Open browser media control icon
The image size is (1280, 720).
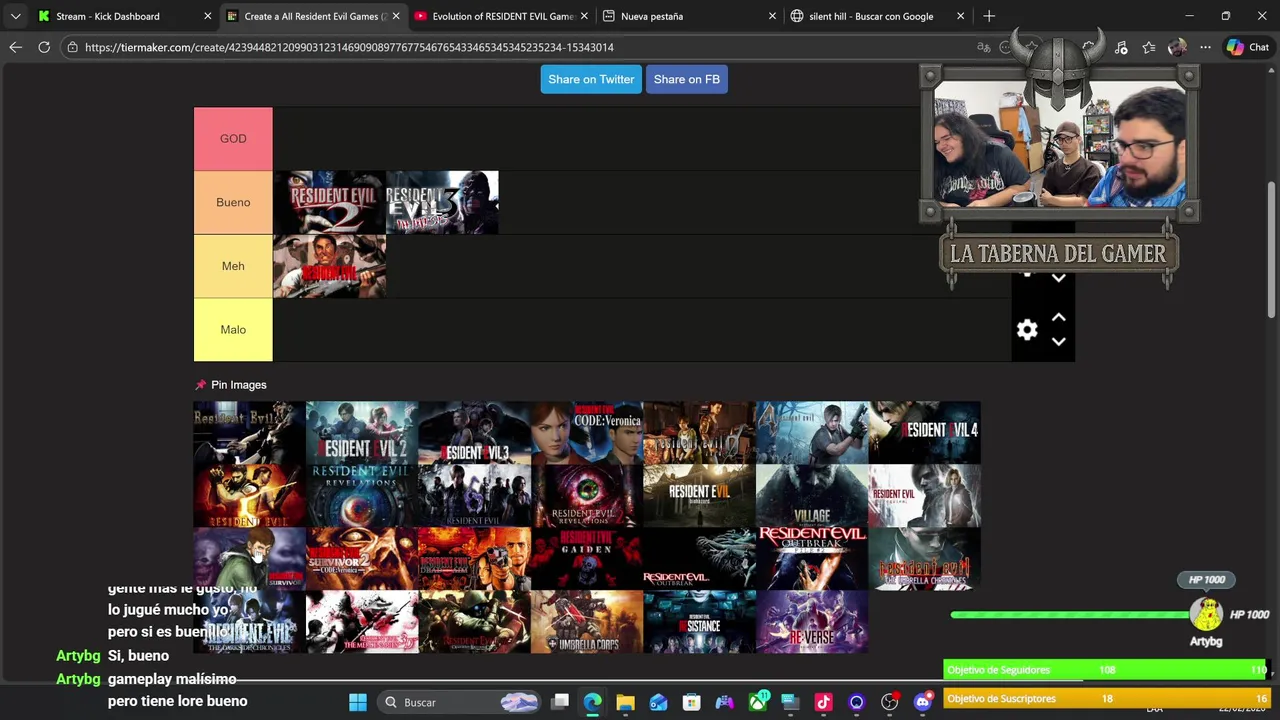point(1121,47)
